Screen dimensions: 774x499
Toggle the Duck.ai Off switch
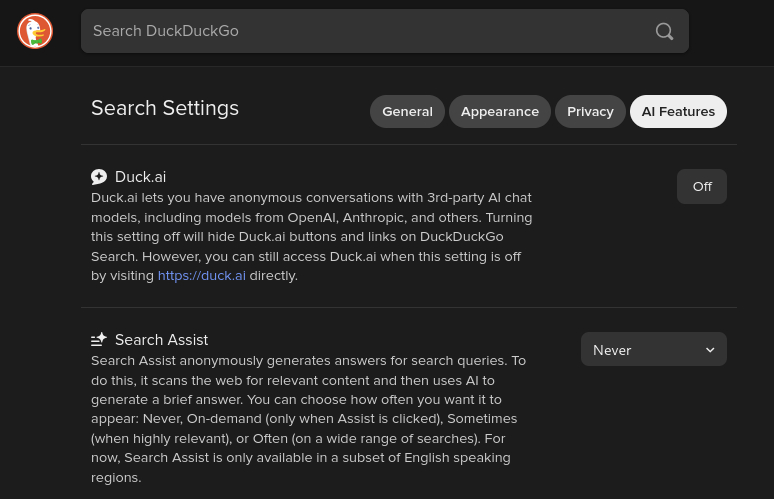(x=701, y=187)
